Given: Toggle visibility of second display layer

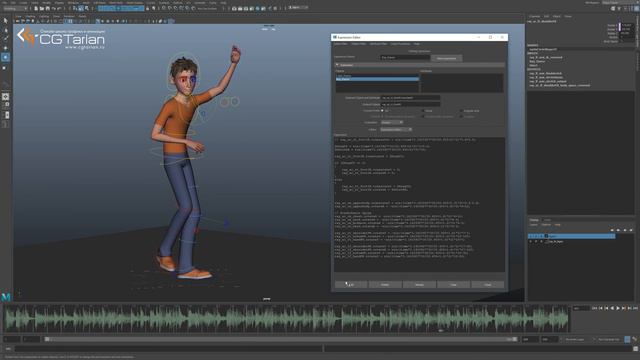Looking at the screenshot, I should tap(531, 242).
